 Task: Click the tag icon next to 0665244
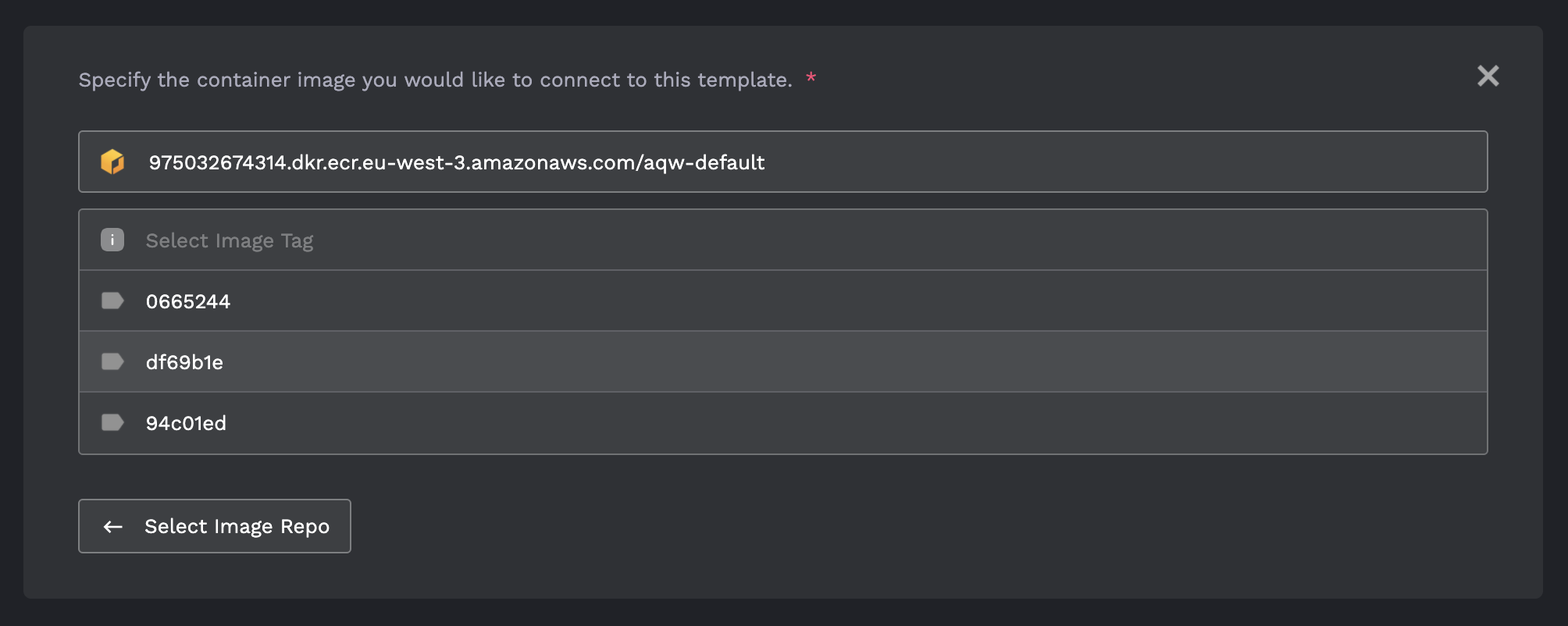(112, 301)
